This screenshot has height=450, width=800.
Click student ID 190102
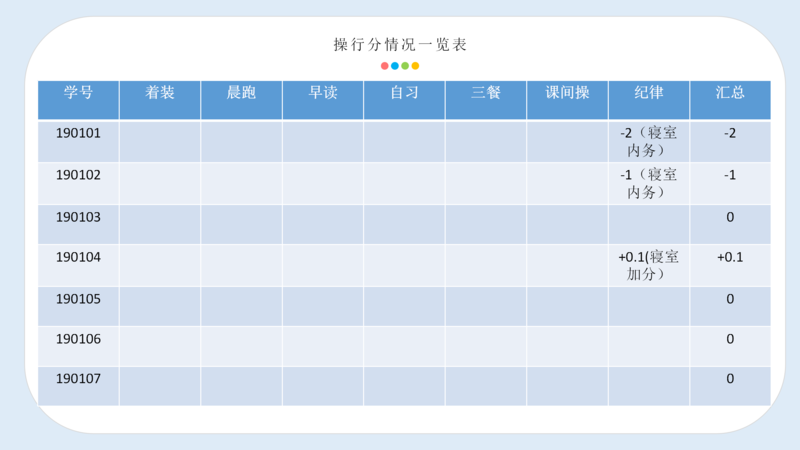pos(78,176)
